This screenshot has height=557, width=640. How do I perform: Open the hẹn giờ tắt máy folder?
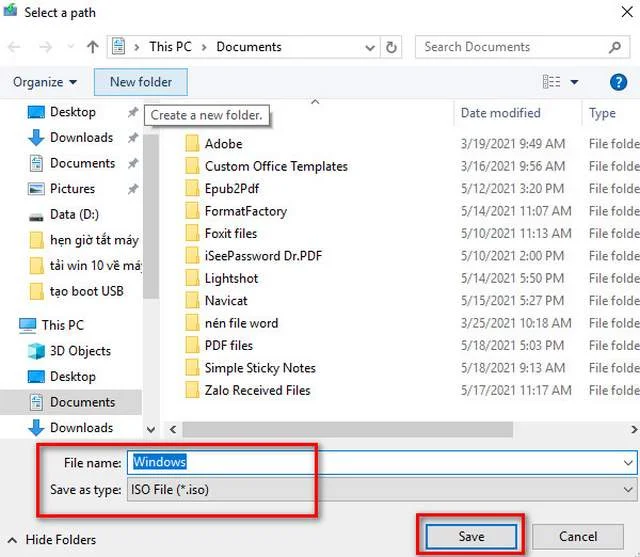85,240
